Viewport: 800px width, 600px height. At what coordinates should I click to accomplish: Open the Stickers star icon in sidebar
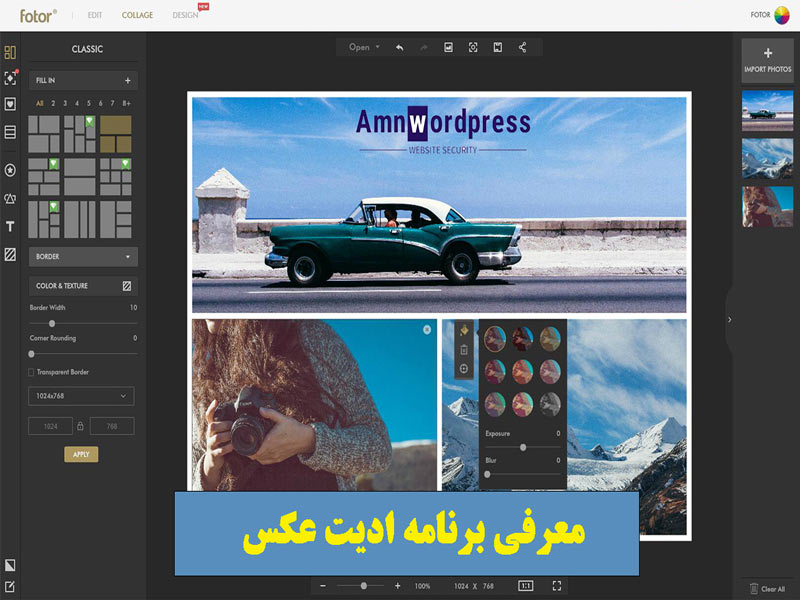point(10,170)
